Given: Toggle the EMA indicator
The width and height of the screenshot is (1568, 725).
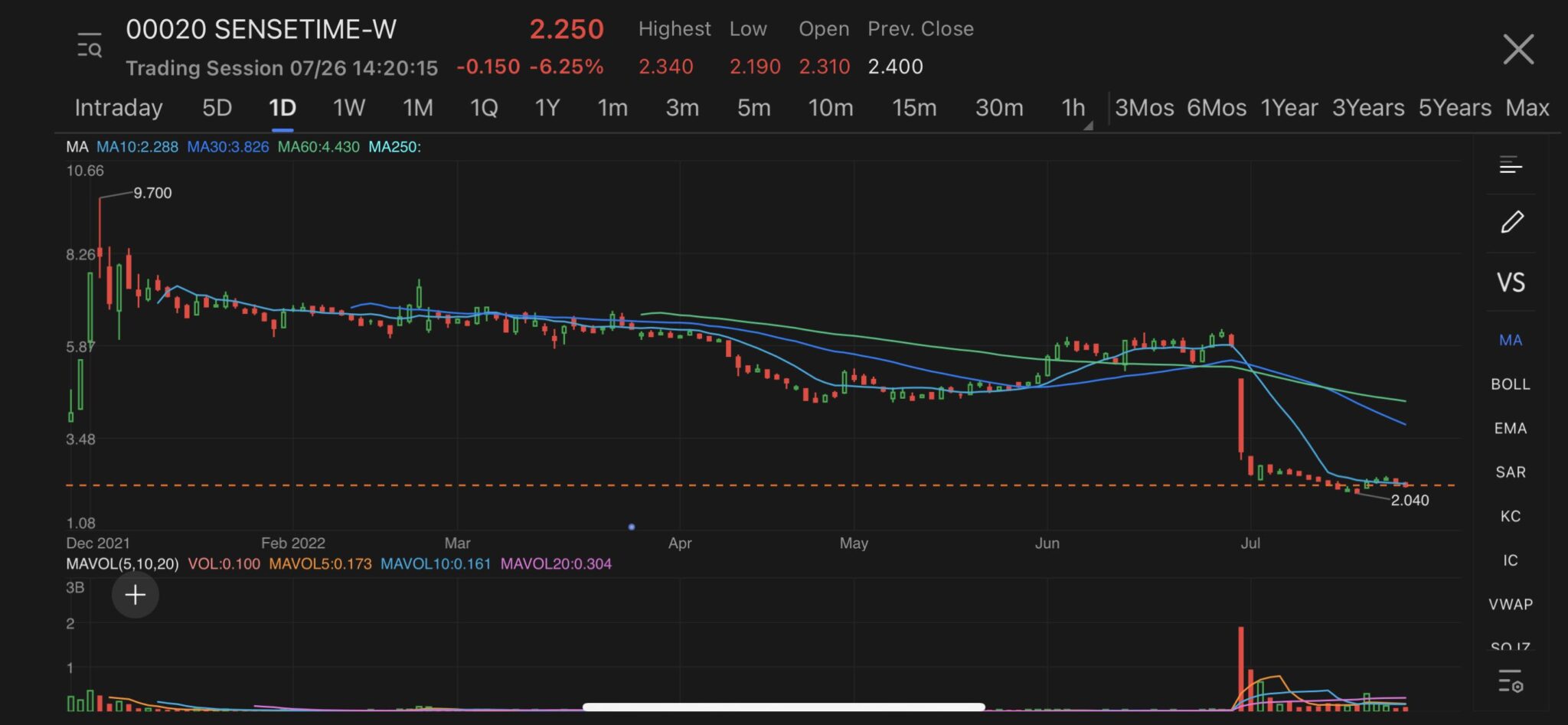Looking at the screenshot, I should tap(1511, 429).
